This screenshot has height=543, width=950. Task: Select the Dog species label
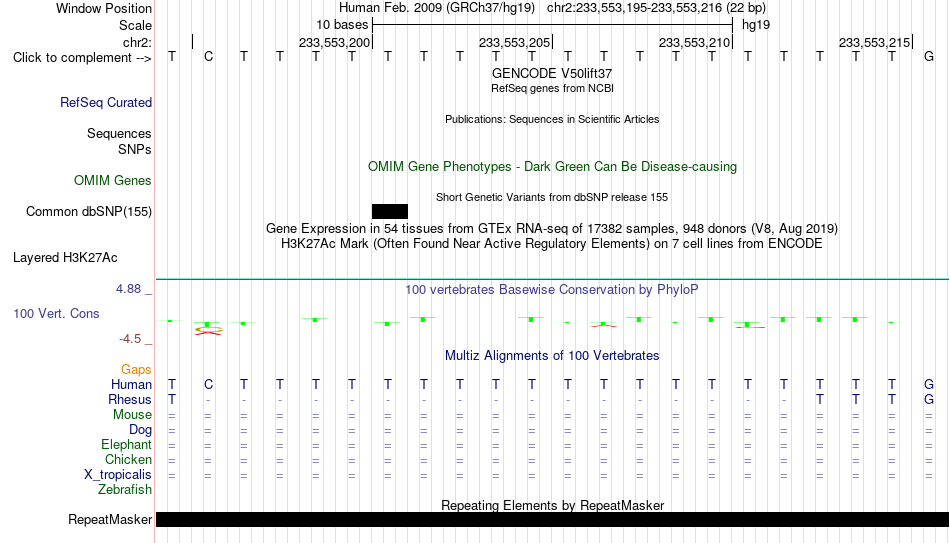click(140, 430)
